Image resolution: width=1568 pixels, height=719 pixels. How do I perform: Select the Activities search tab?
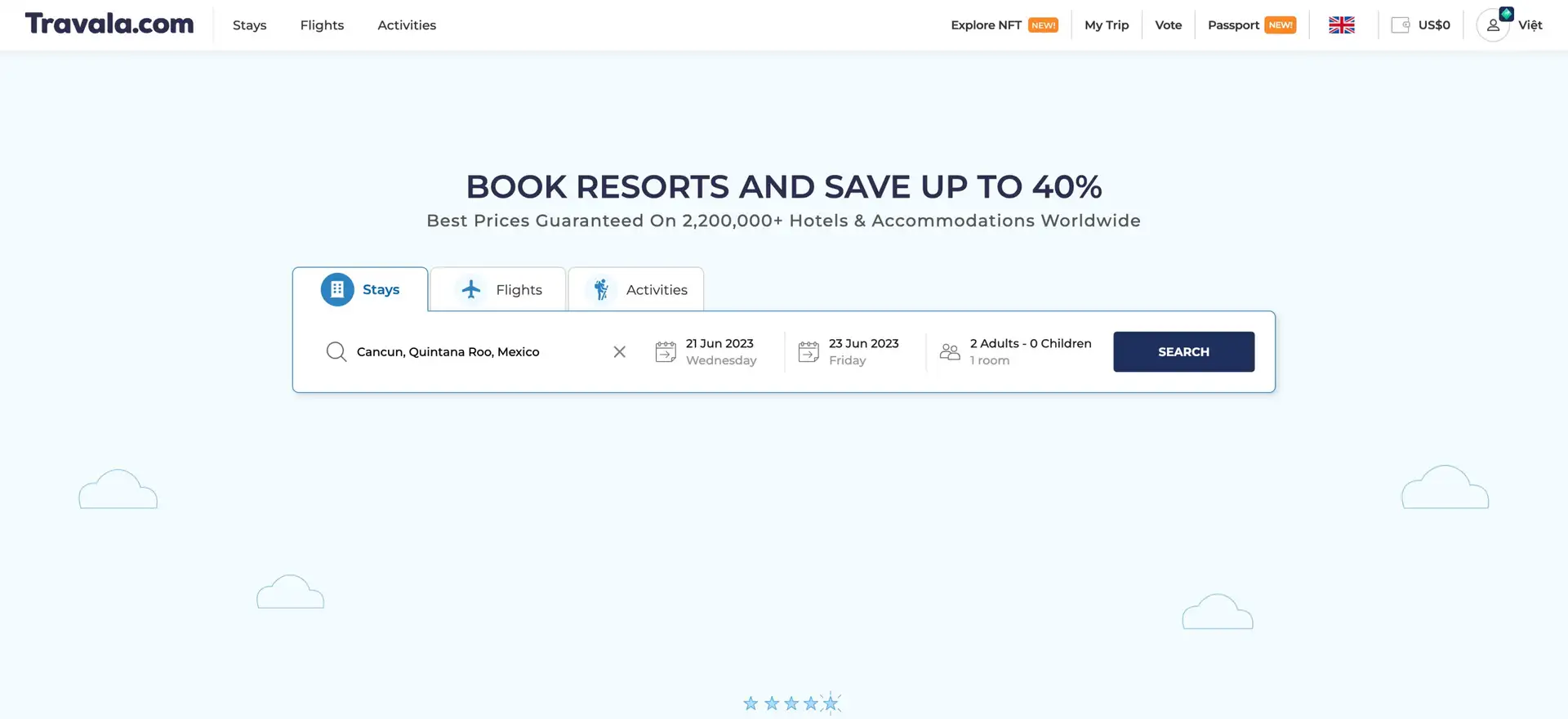(636, 290)
